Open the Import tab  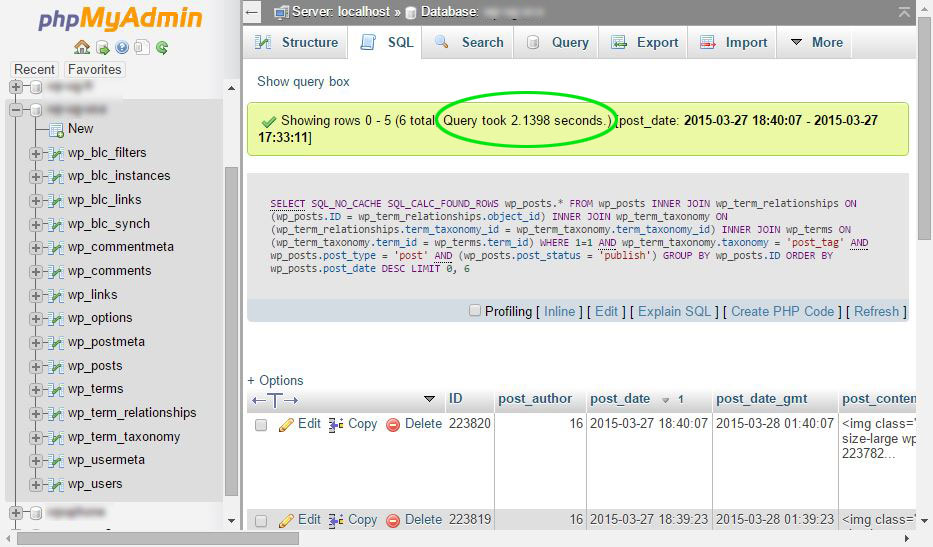point(734,42)
